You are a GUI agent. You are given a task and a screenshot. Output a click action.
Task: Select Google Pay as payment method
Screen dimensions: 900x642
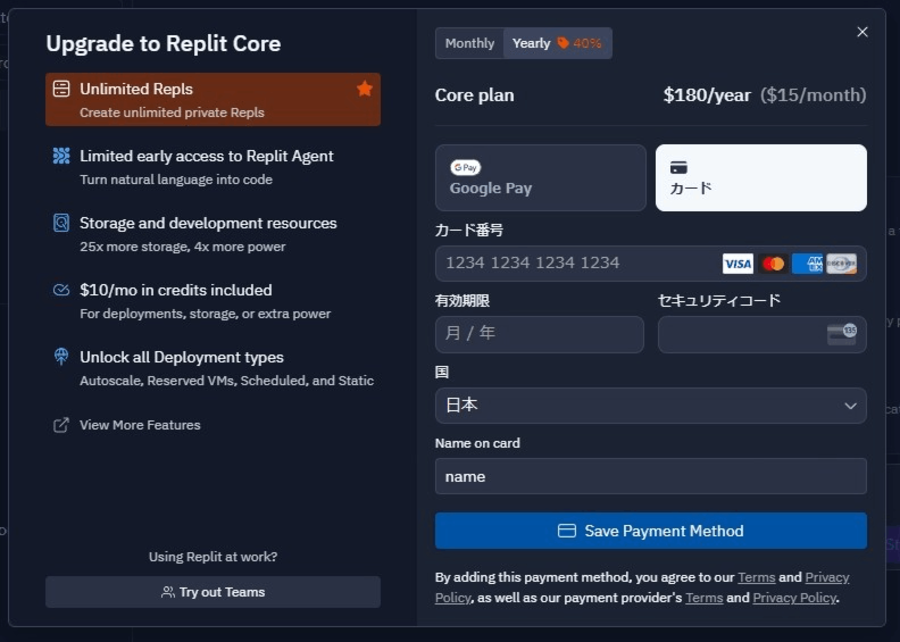(x=541, y=178)
